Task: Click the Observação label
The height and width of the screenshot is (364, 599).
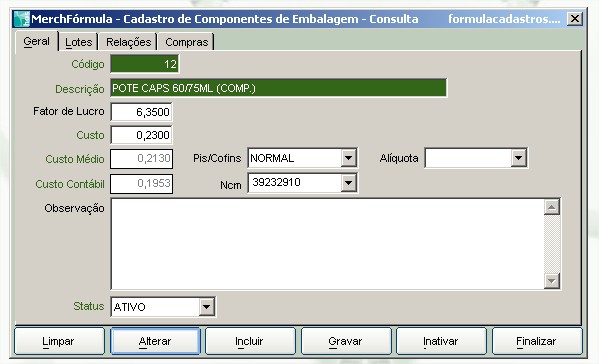Action: tap(74, 208)
